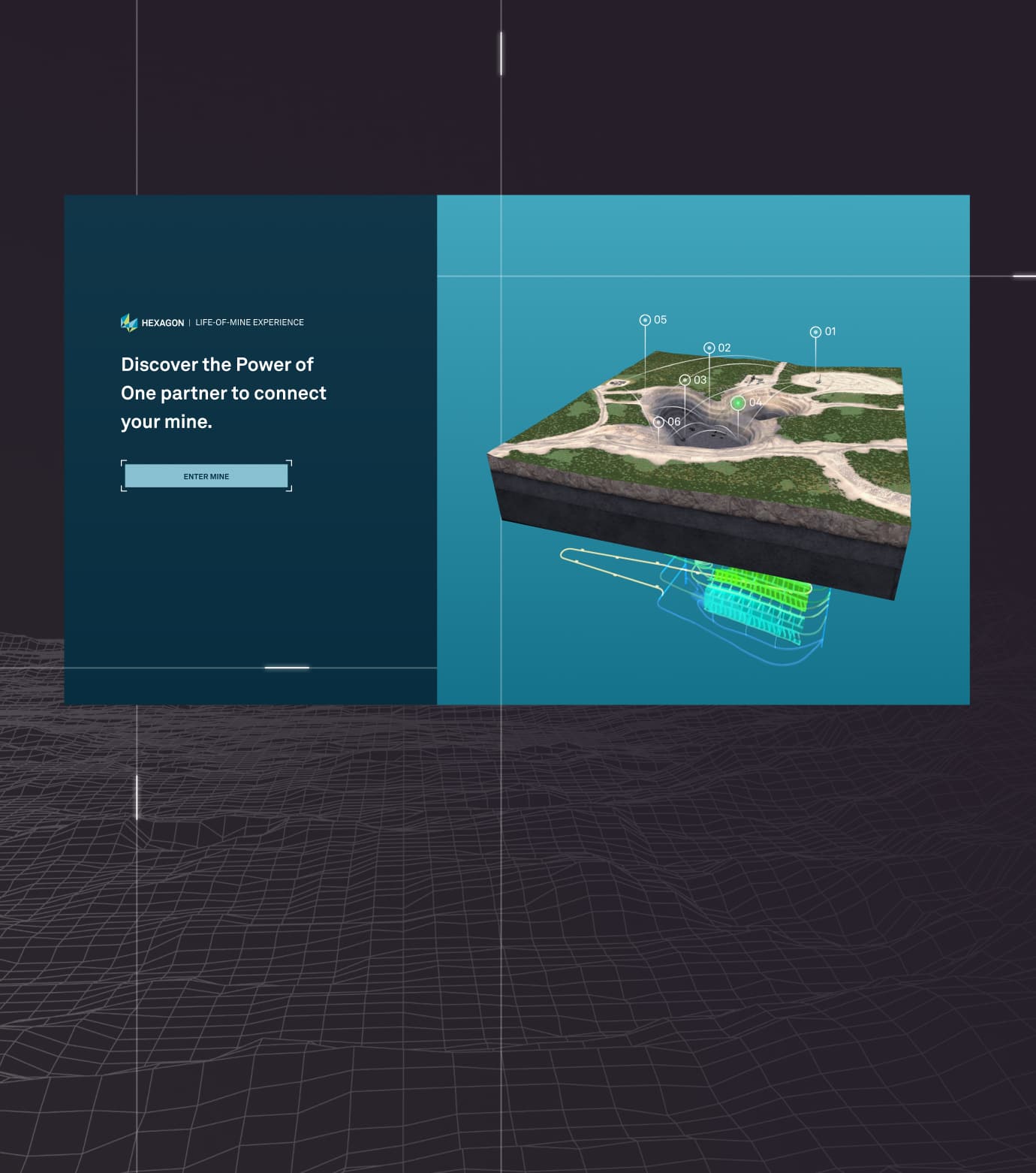
Task: Click the HEXAGON wordmark in the header
Action: tap(162, 322)
